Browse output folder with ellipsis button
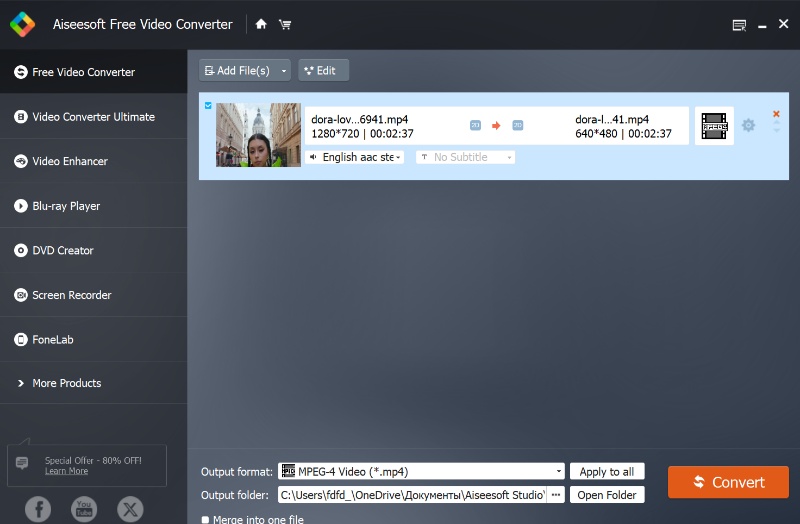The image size is (800, 524). tap(556, 495)
